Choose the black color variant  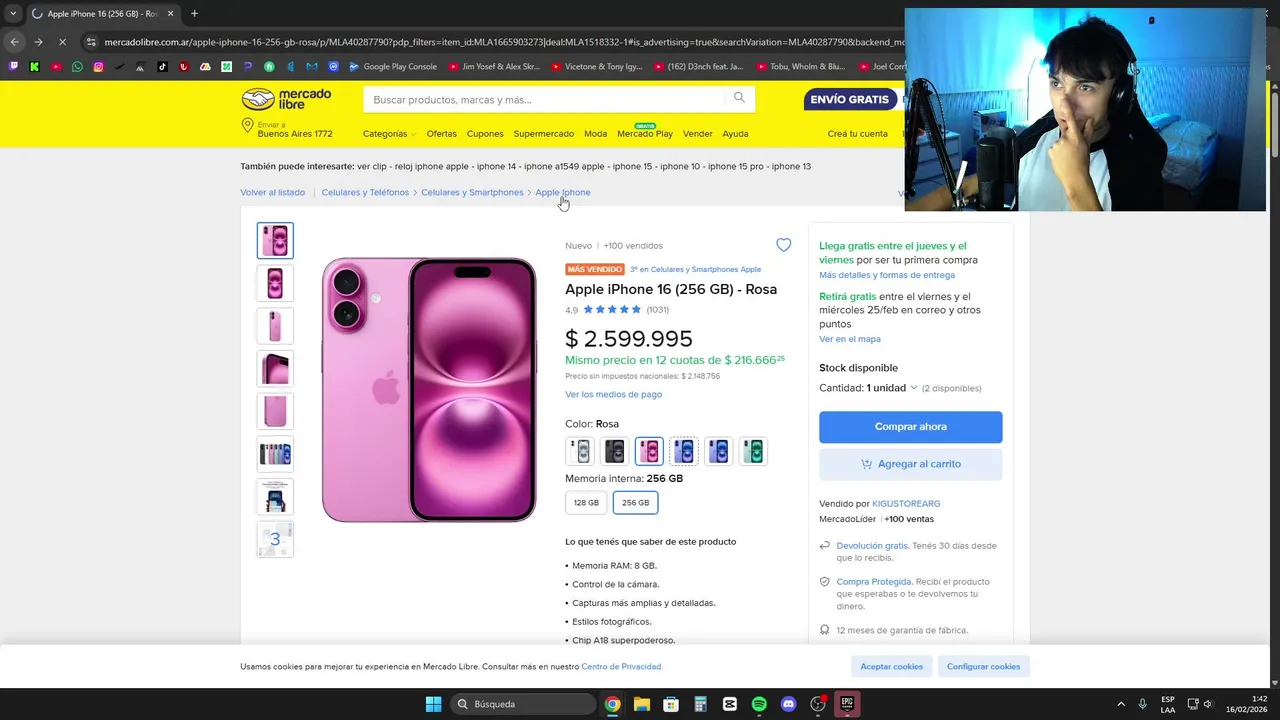[614, 451]
